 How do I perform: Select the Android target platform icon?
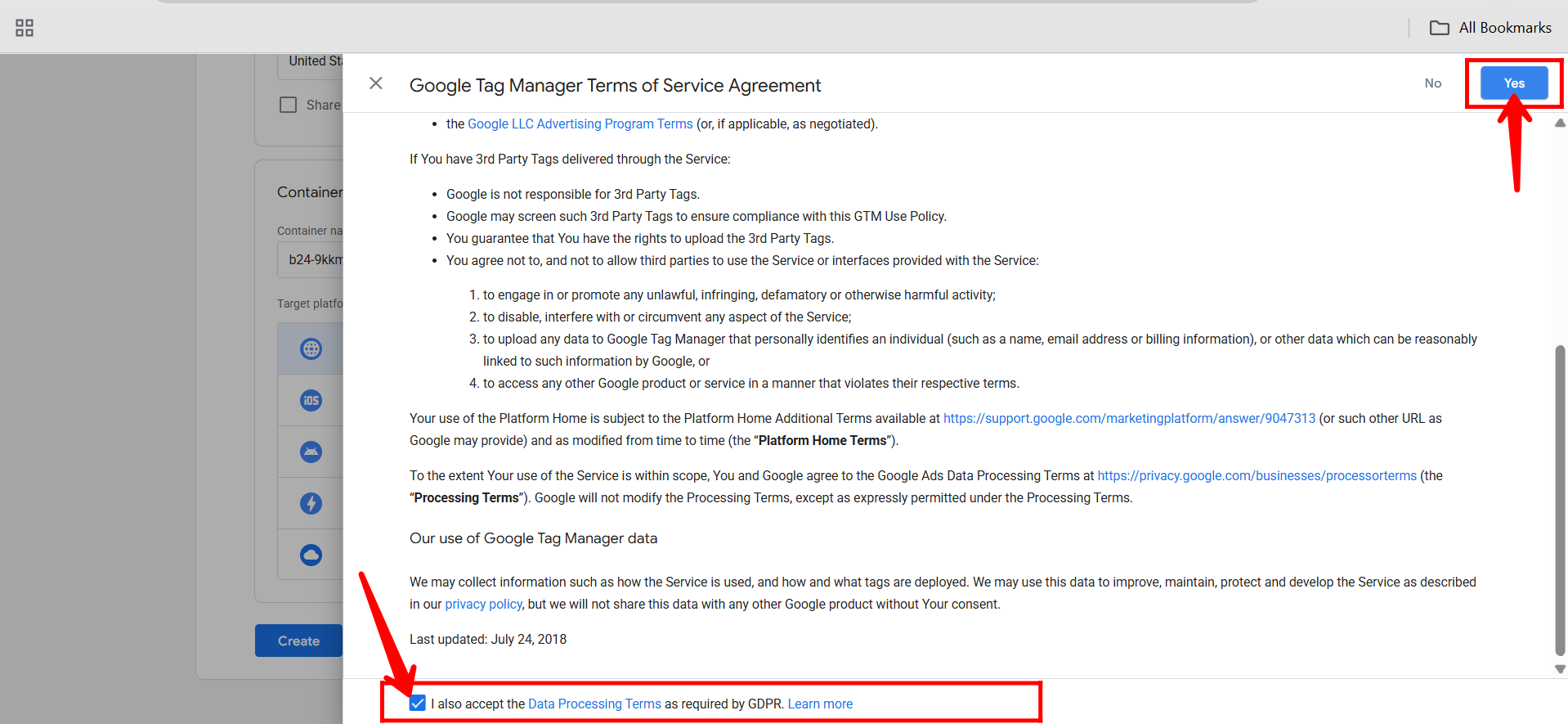pos(311,452)
